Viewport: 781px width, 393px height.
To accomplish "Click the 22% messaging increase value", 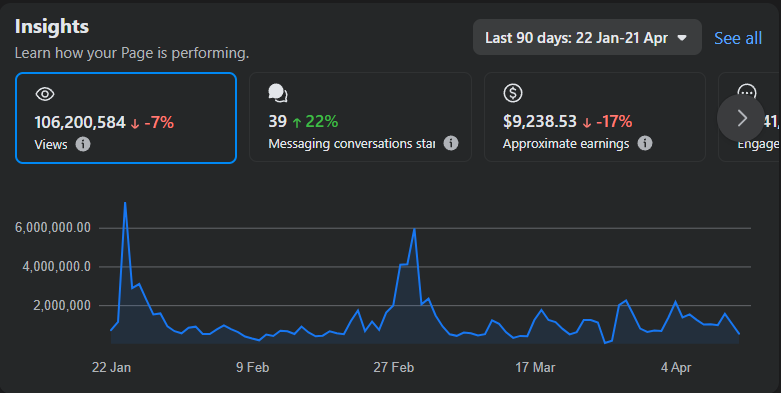I will point(322,121).
